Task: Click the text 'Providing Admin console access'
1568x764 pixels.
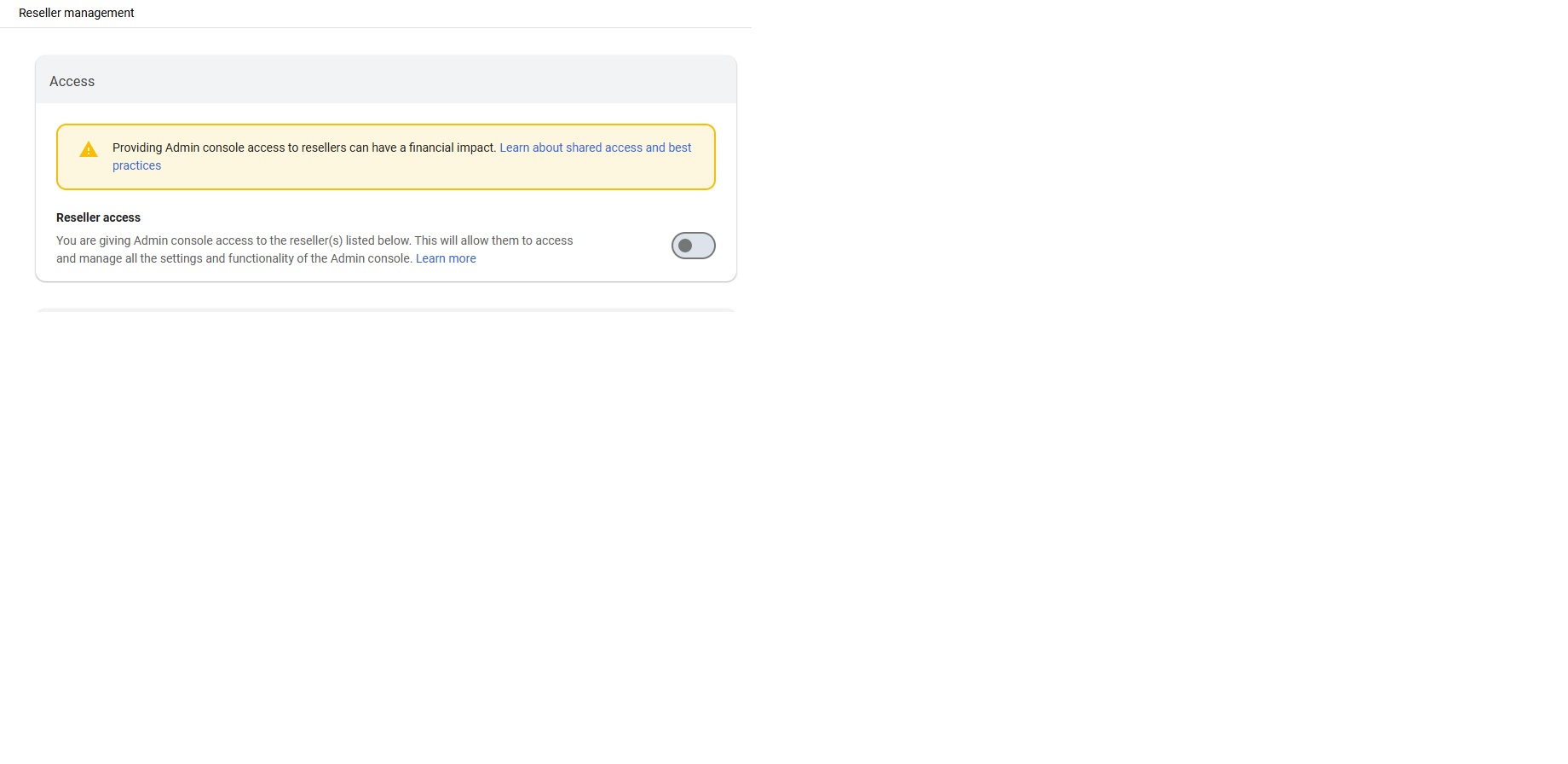Action: [199, 148]
